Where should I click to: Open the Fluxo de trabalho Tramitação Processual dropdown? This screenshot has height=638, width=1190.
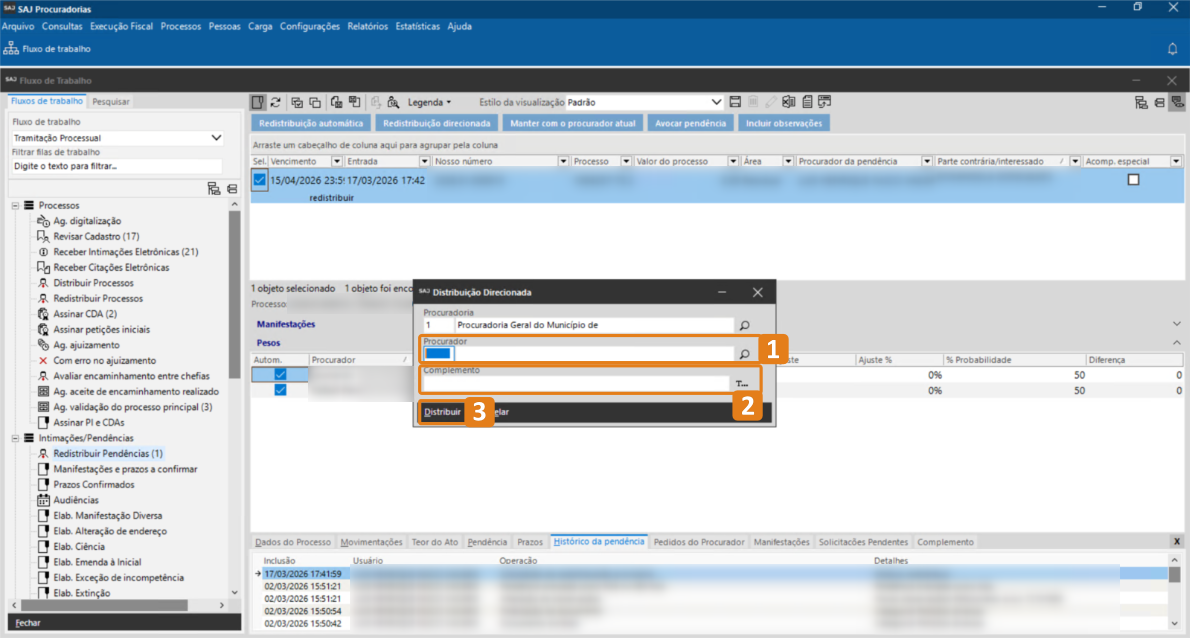tap(216, 138)
